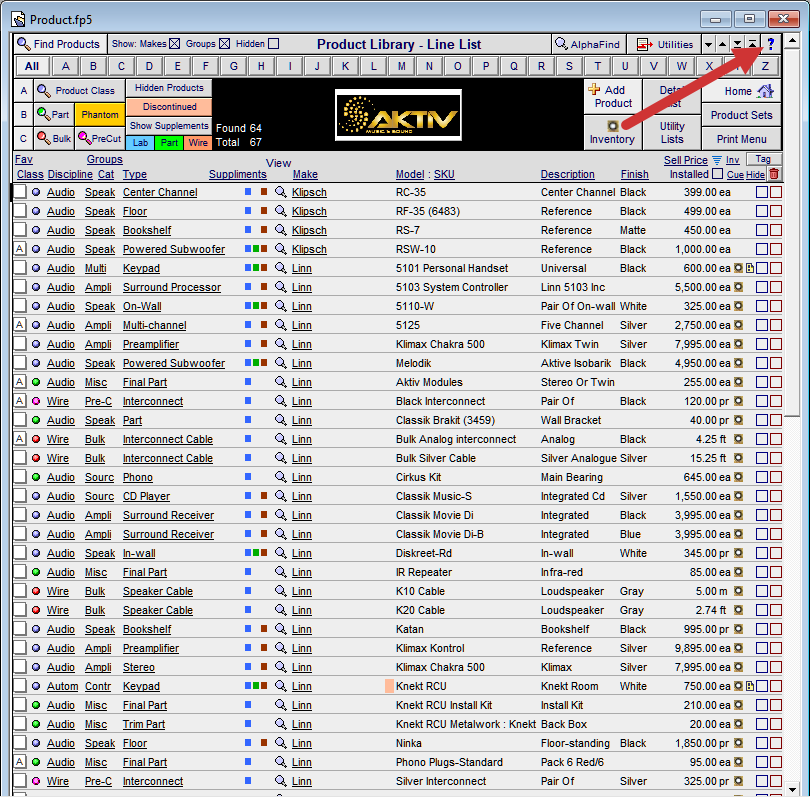
Task: Sort by the Sell Price header
Action: [686, 160]
